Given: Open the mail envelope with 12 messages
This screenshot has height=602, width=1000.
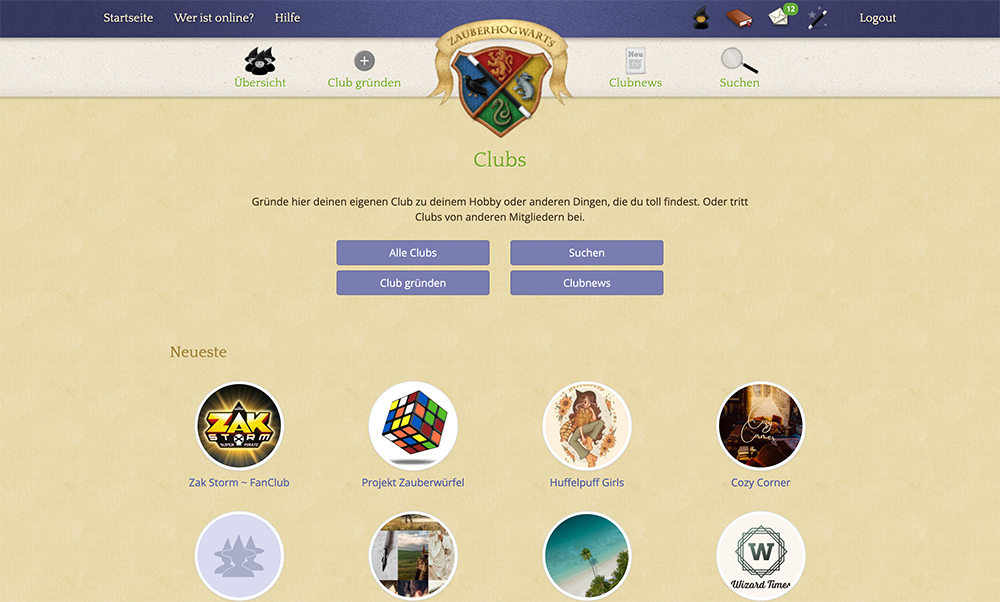Looking at the screenshot, I should pos(782,15).
